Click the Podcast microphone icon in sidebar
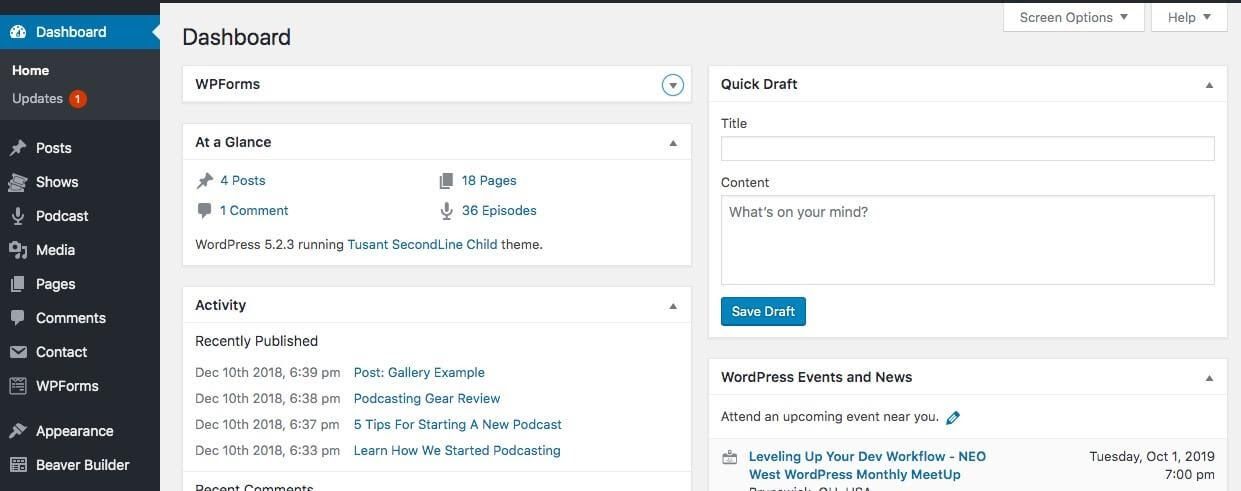 (x=18, y=216)
